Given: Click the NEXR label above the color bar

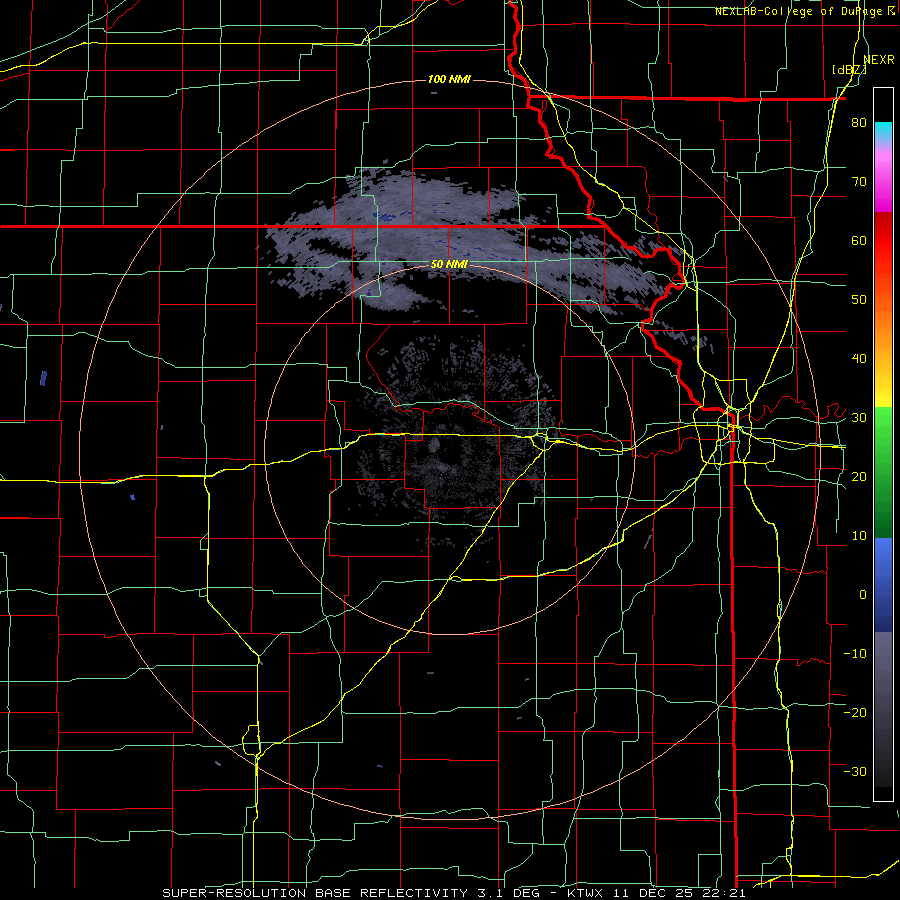Looking at the screenshot, I should pyautogui.click(x=879, y=60).
